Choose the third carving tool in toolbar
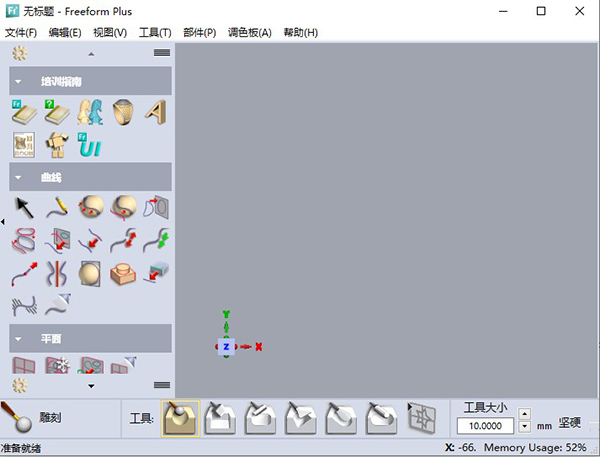Image resolution: width=600 pixels, height=457 pixels. click(260, 419)
